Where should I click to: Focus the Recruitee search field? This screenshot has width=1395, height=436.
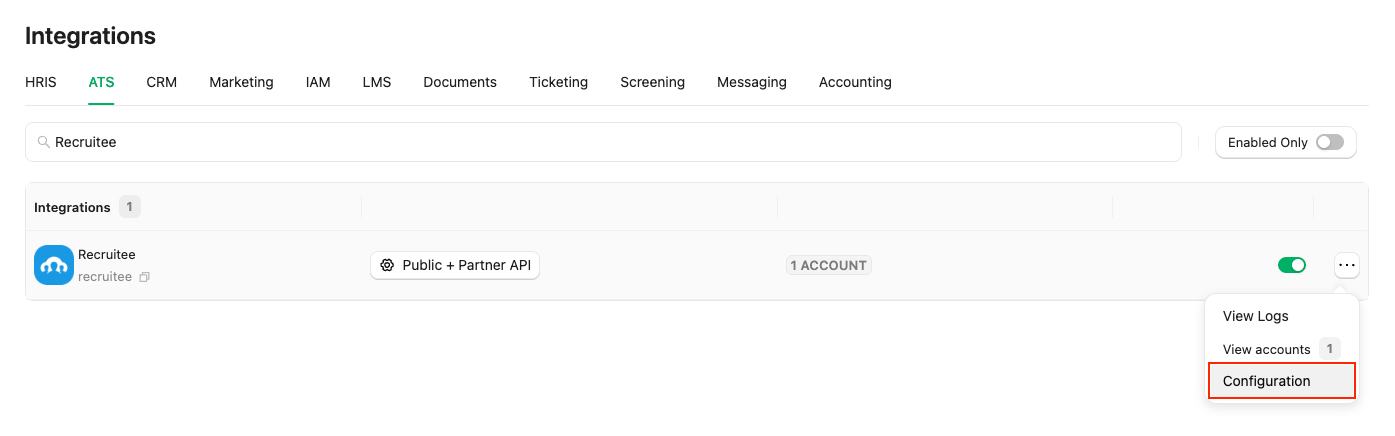point(603,142)
